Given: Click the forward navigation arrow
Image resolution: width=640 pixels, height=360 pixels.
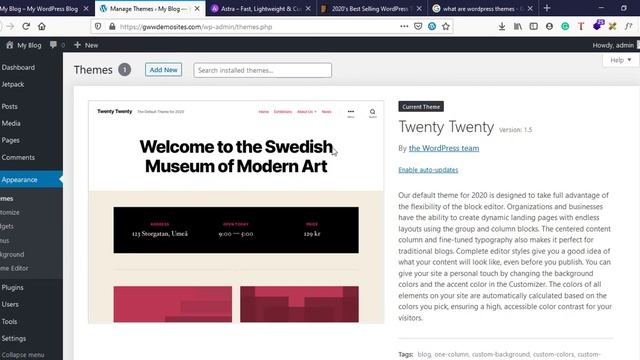Looking at the screenshot, I should pos(10,27).
